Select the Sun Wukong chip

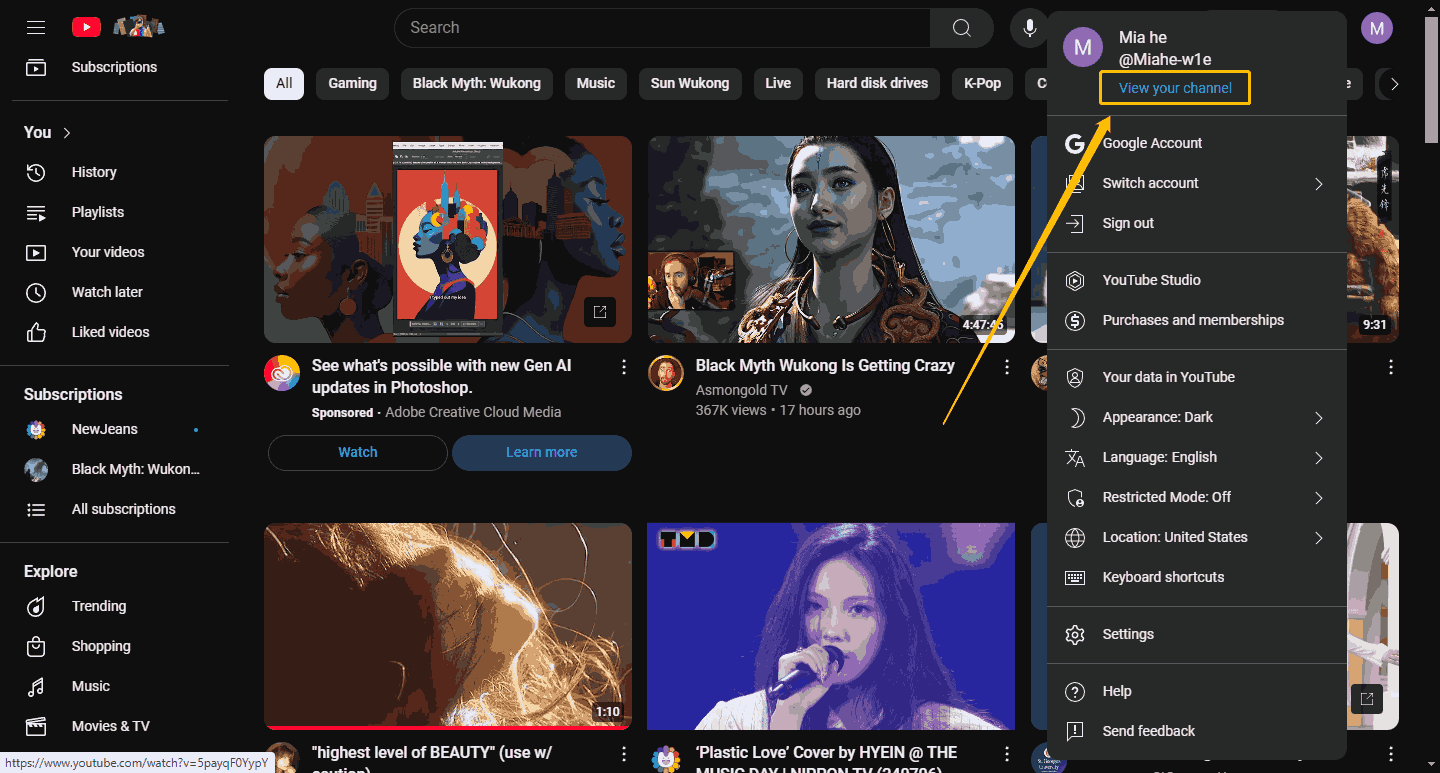pos(690,83)
